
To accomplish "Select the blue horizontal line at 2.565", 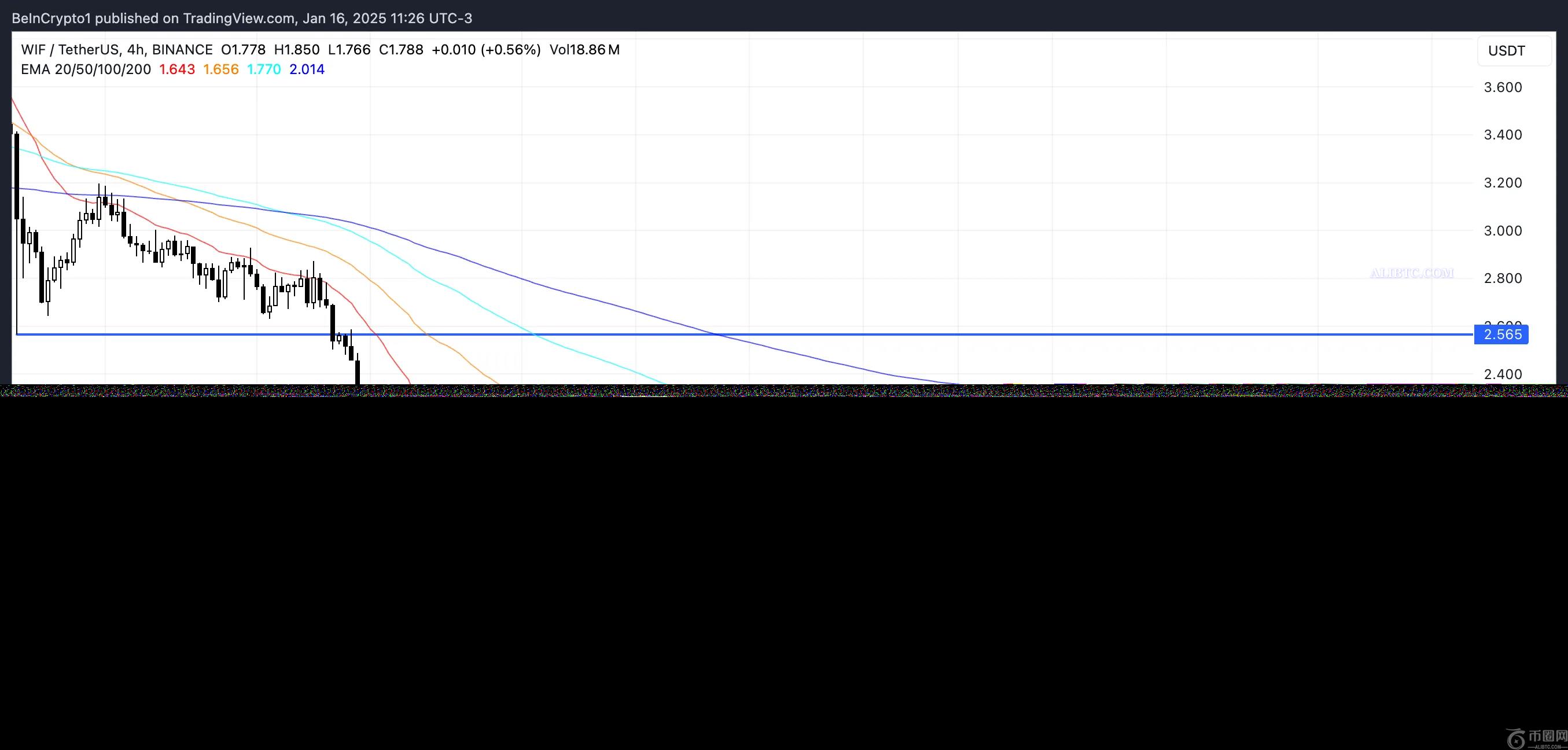I will [745, 334].
